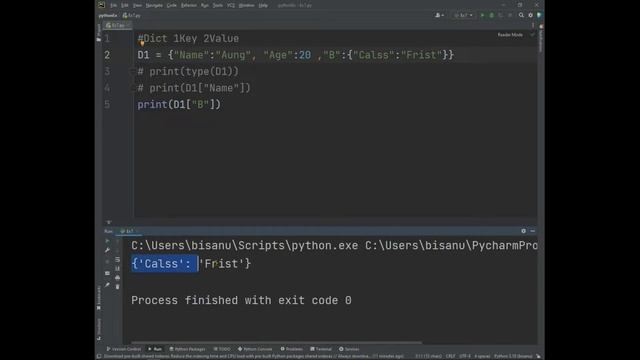Open the Refactor menu
The height and width of the screenshot is (360, 640).
click(189, 5)
